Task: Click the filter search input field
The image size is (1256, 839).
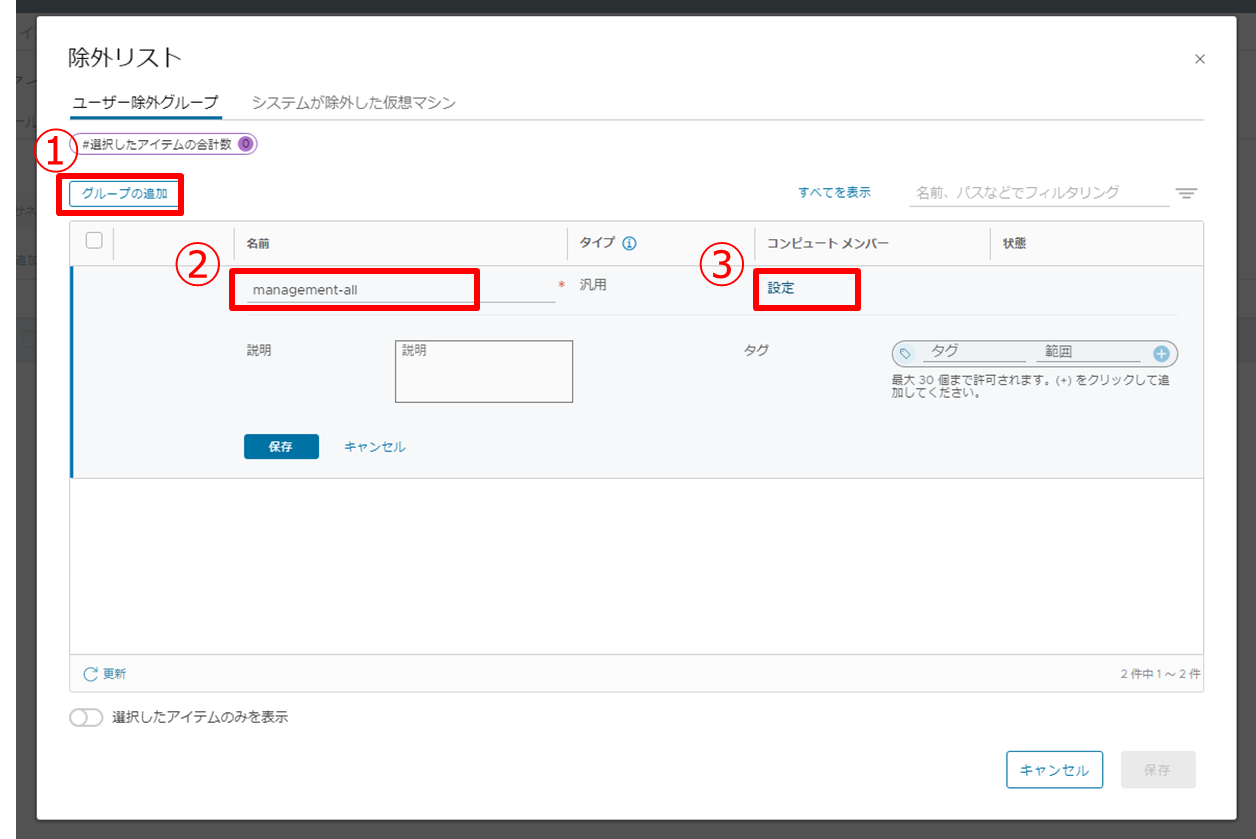Action: [x=1038, y=193]
